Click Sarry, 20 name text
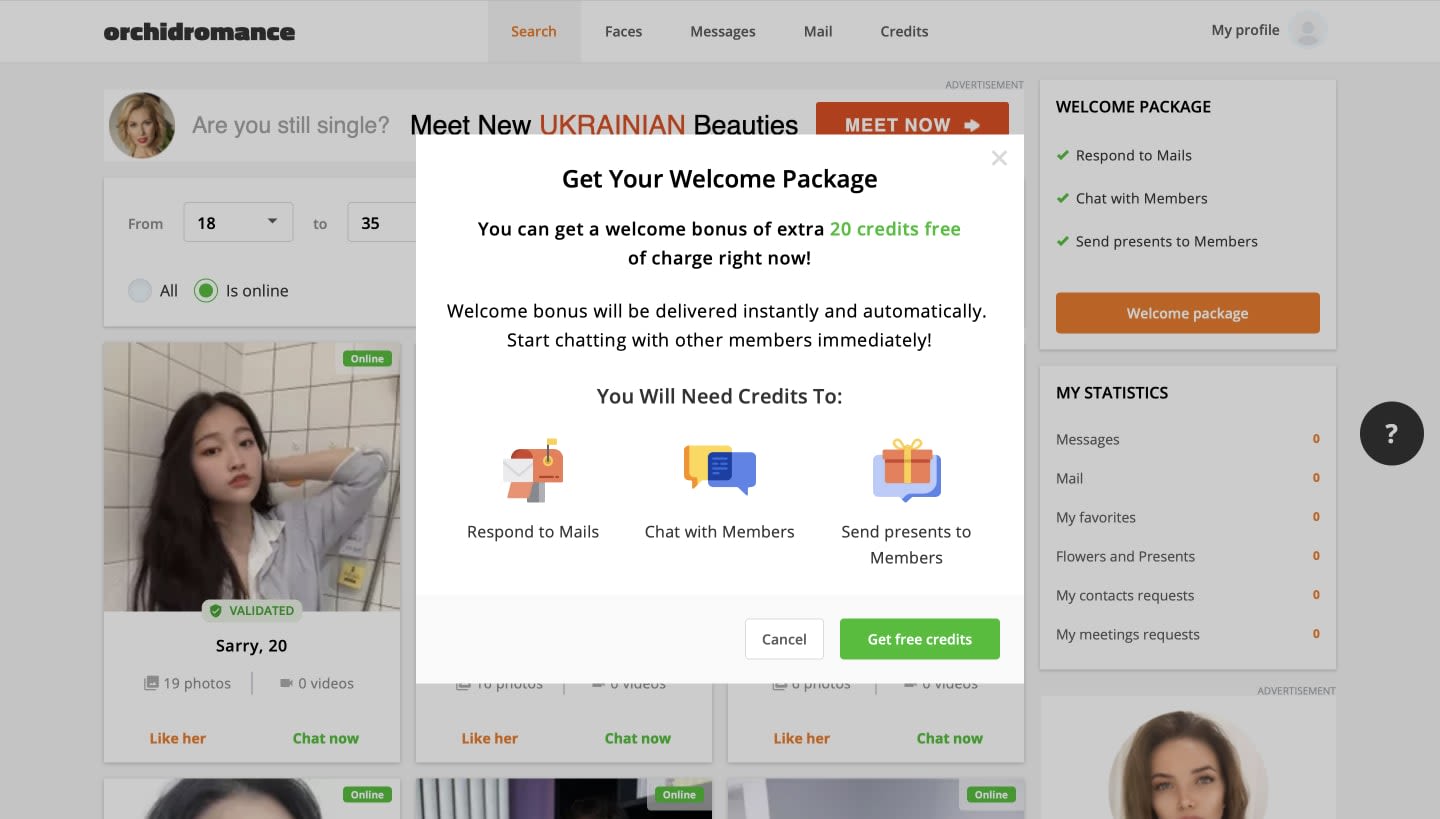 252,646
